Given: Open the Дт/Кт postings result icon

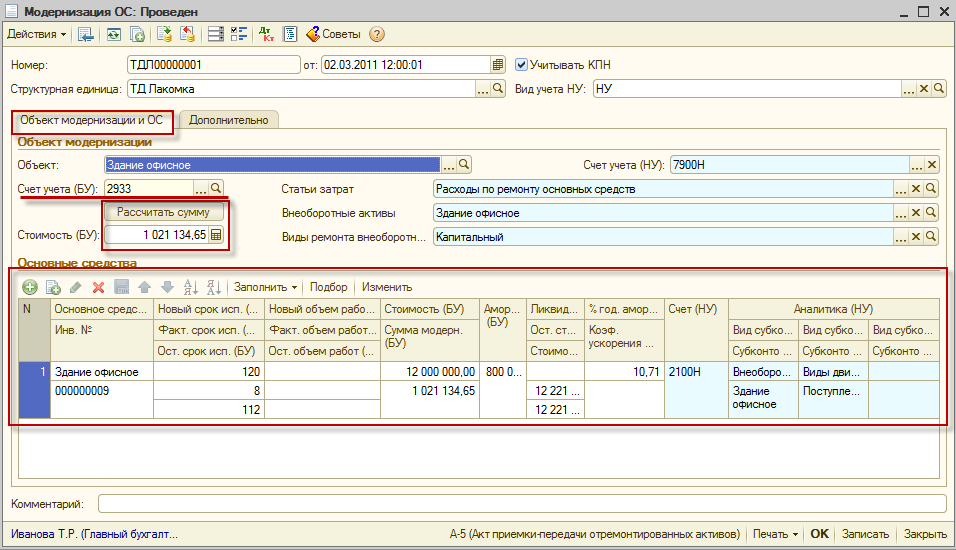Looking at the screenshot, I should [x=266, y=35].
